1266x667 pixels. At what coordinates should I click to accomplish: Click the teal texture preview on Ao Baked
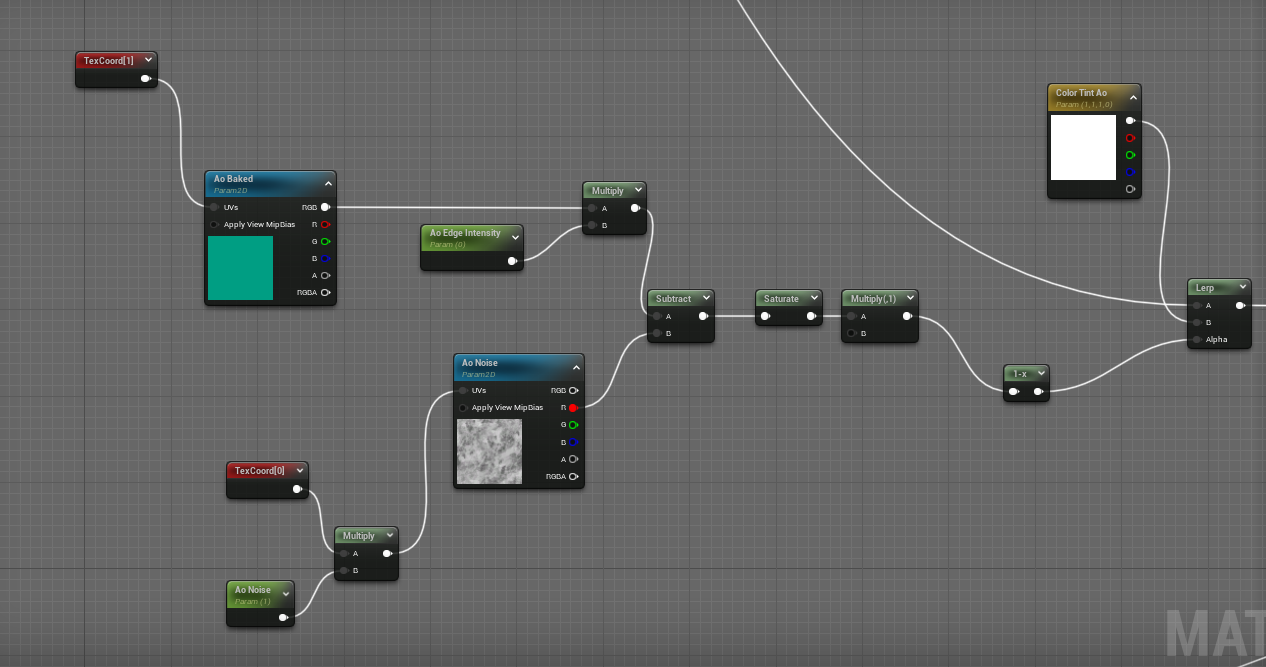[240, 268]
